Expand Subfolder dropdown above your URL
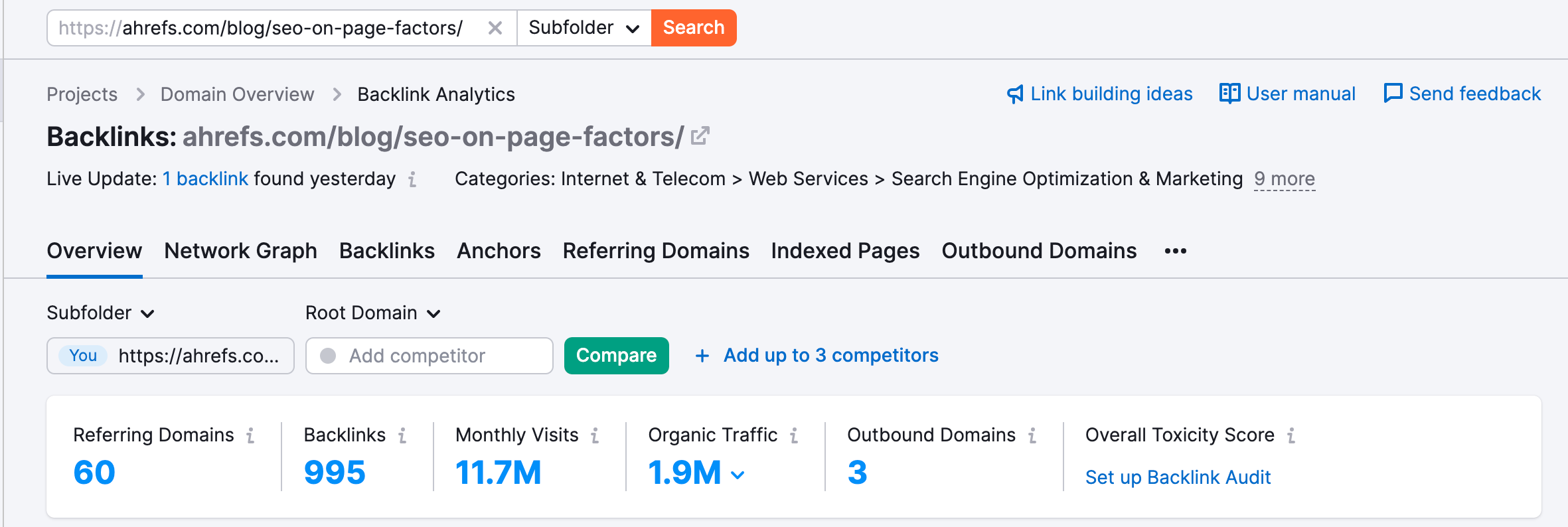1568x527 pixels. tap(100, 313)
